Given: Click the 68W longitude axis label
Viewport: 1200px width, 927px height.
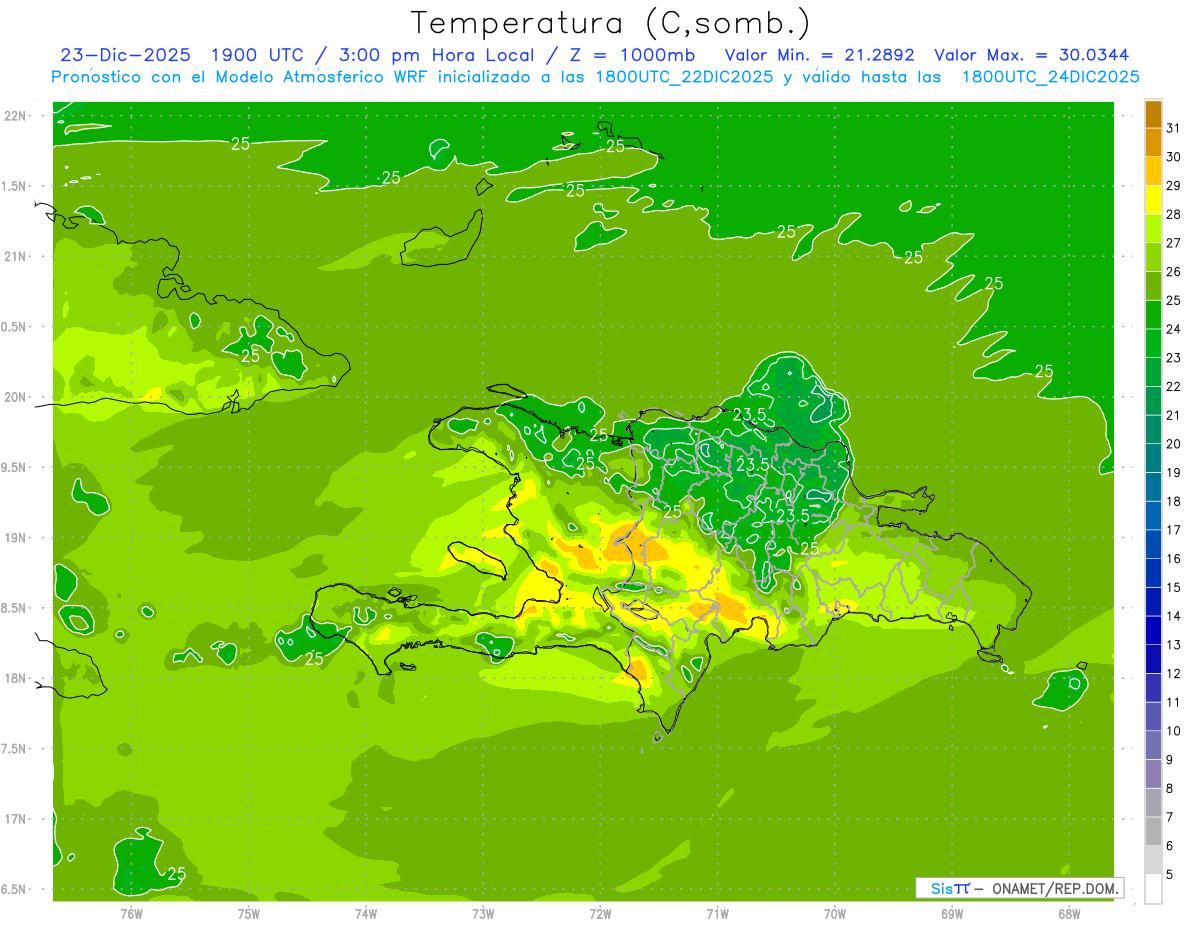Looking at the screenshot, I should (x=1068, y=912).
